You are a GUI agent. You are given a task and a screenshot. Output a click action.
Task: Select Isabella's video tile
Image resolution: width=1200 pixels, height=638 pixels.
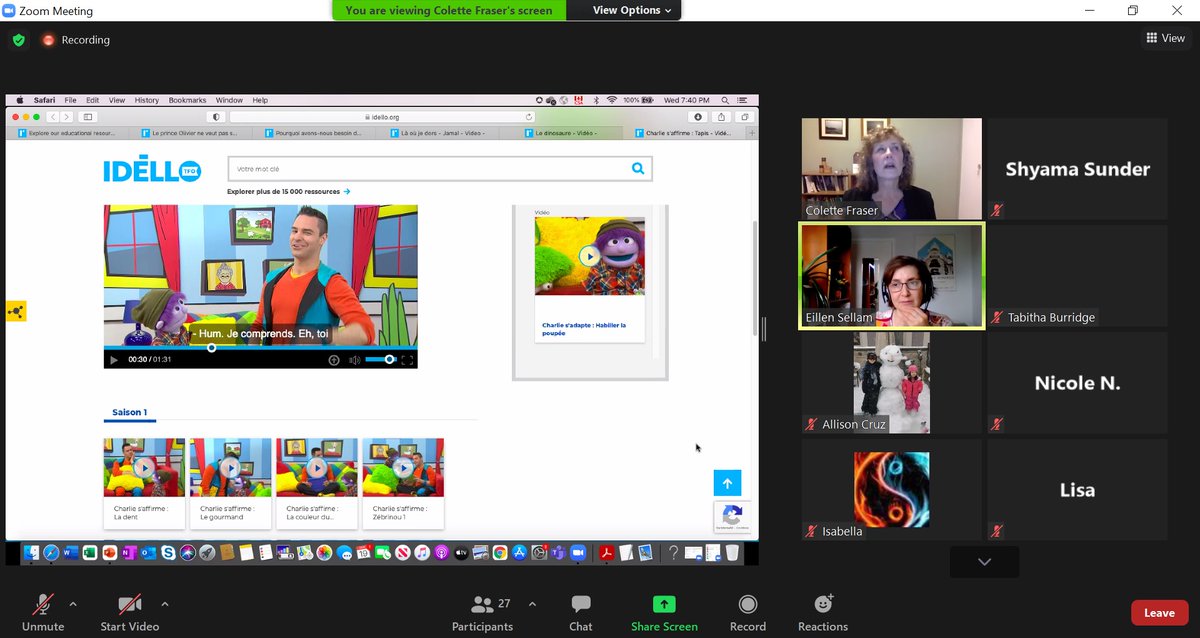tap(891, 490)
